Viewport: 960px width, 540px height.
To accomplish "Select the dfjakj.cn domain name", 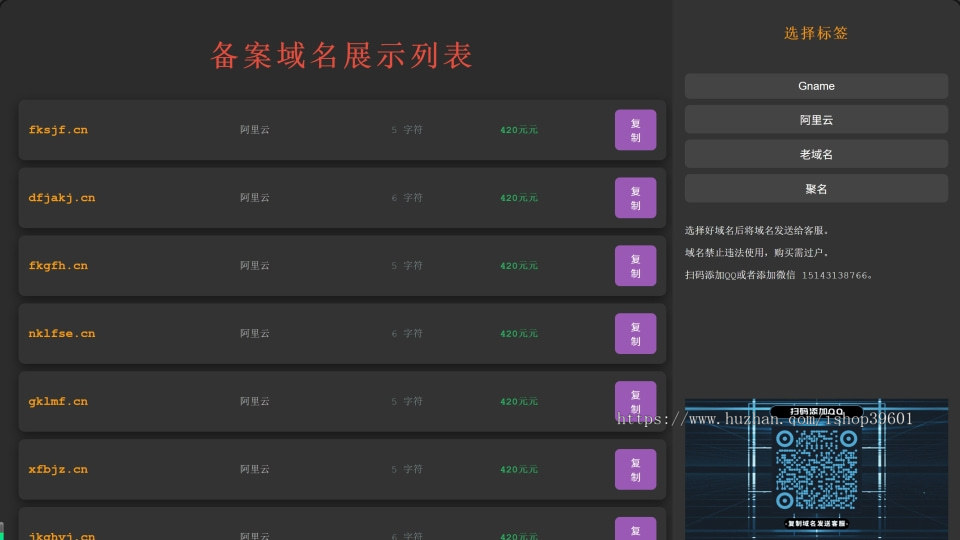I will click(x=62, y=198).
